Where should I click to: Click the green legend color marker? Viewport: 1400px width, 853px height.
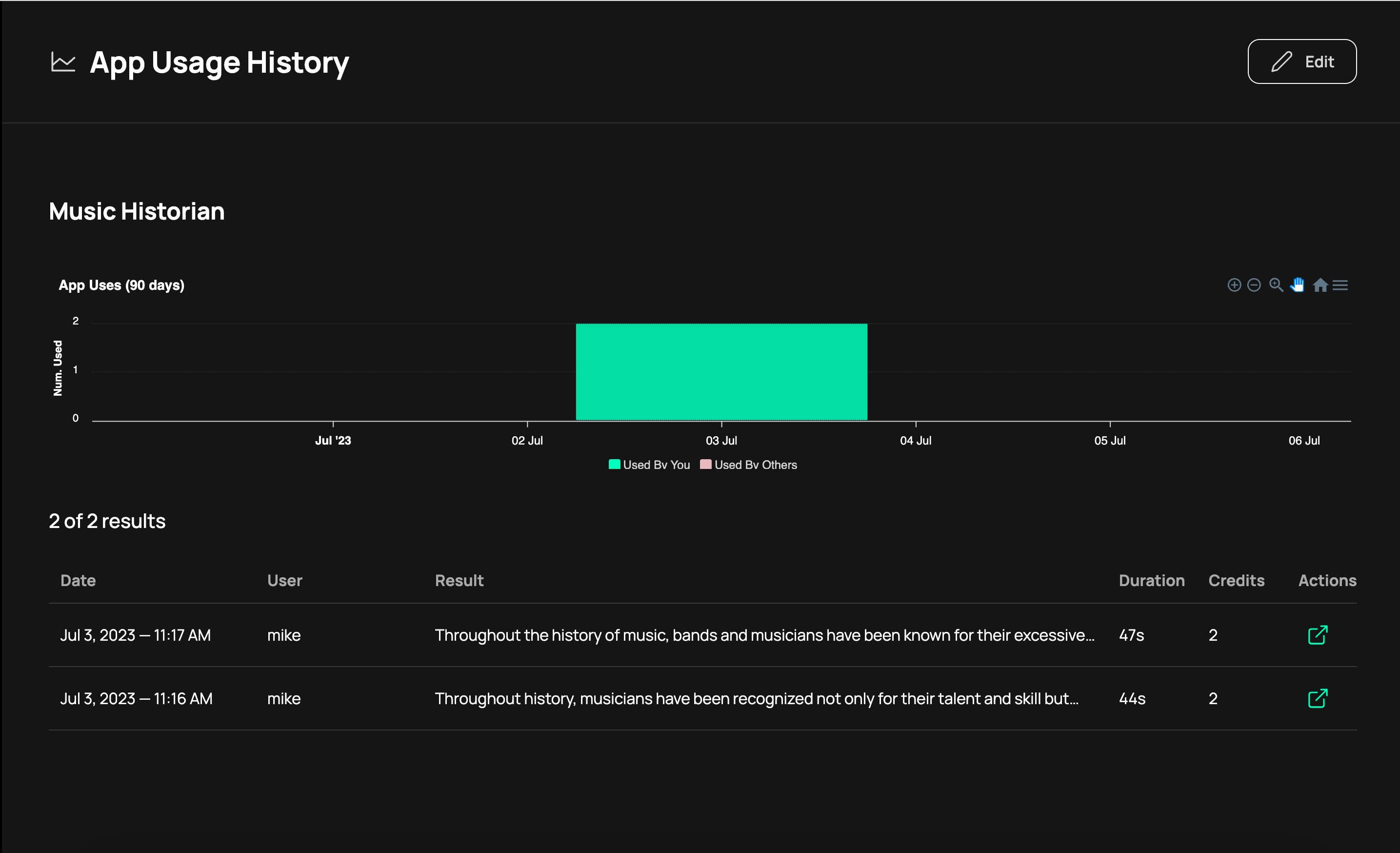[614, 464]
